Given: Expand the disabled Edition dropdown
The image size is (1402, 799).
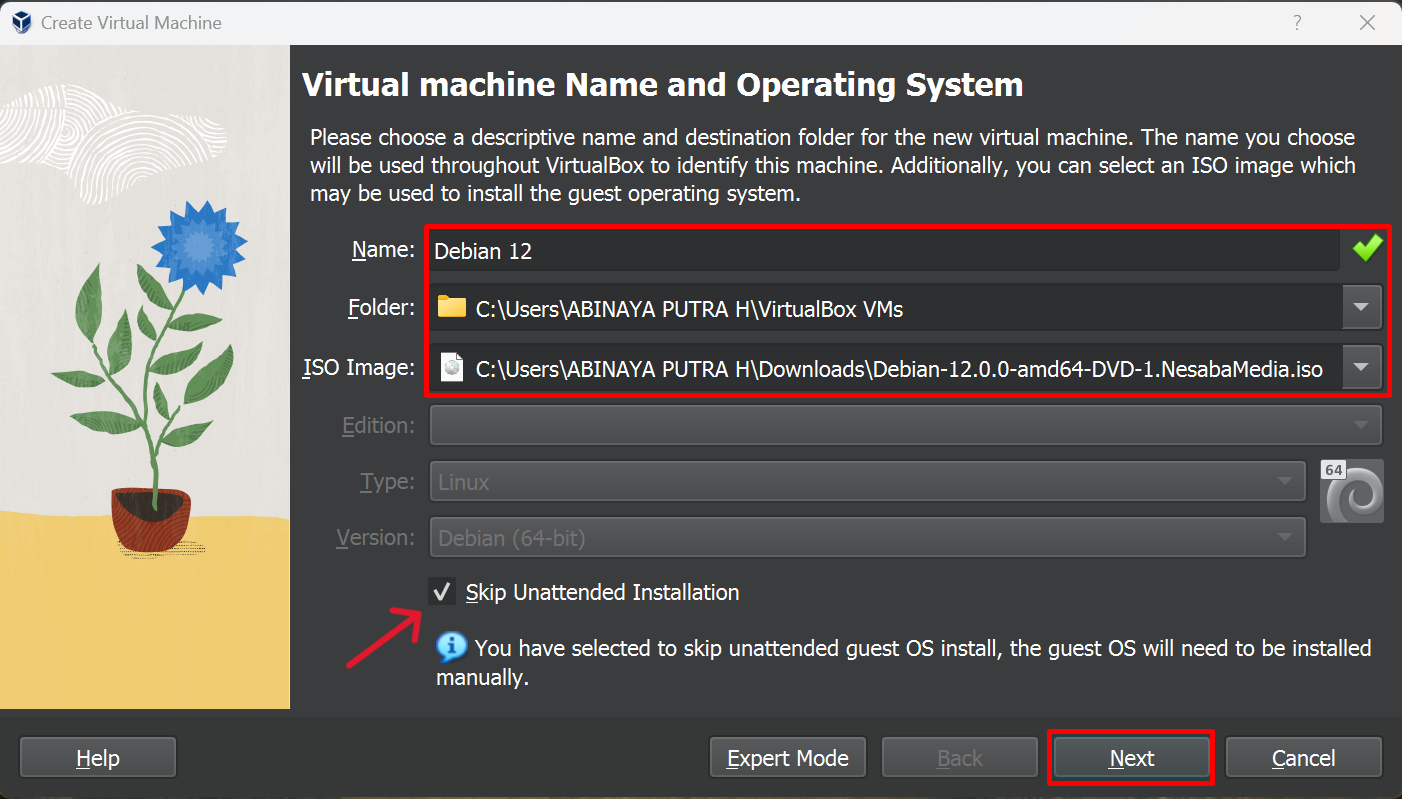Looking at the screenshot, I should (x=906, y=425).
